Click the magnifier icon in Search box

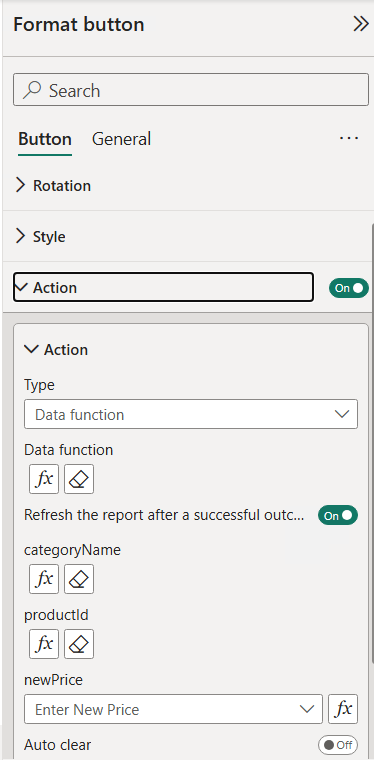click(x=32, y=90)
